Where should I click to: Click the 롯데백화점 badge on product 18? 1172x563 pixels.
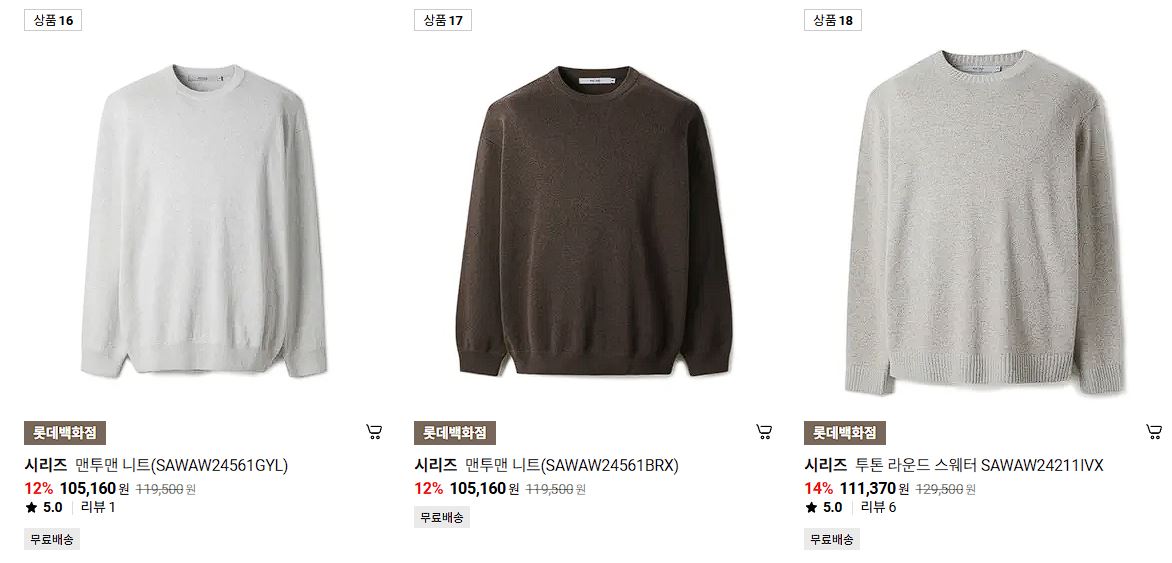pyautogui.click(x=845, y=433)
